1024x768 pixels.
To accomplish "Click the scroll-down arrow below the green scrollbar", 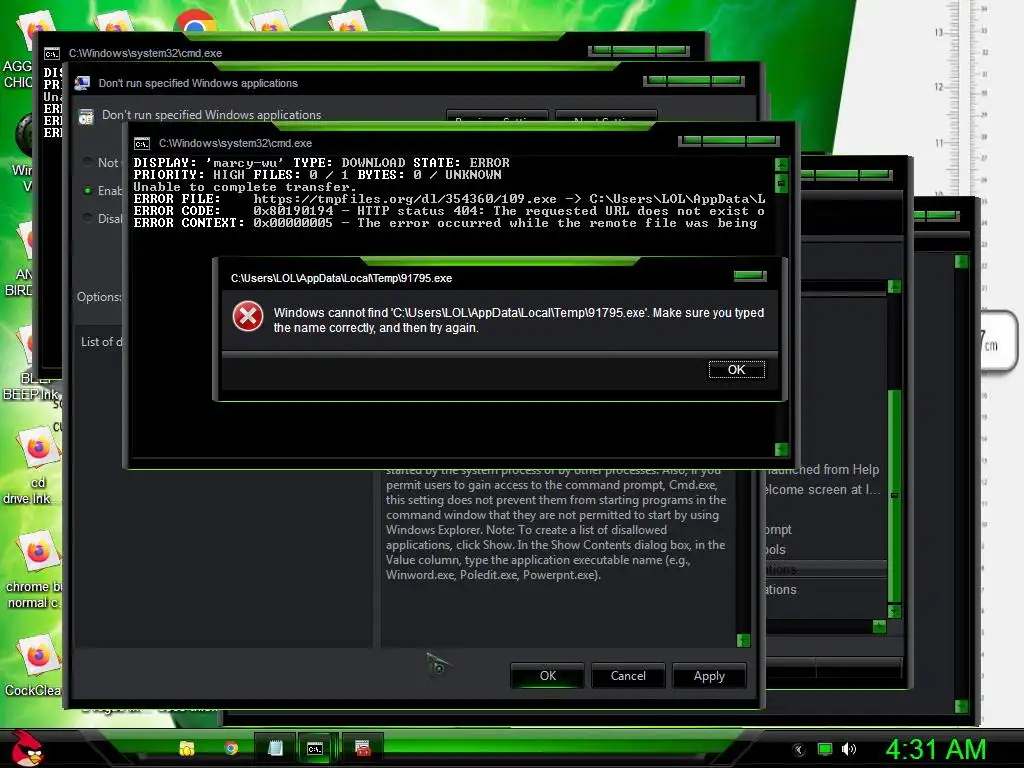I will [895, 611].
